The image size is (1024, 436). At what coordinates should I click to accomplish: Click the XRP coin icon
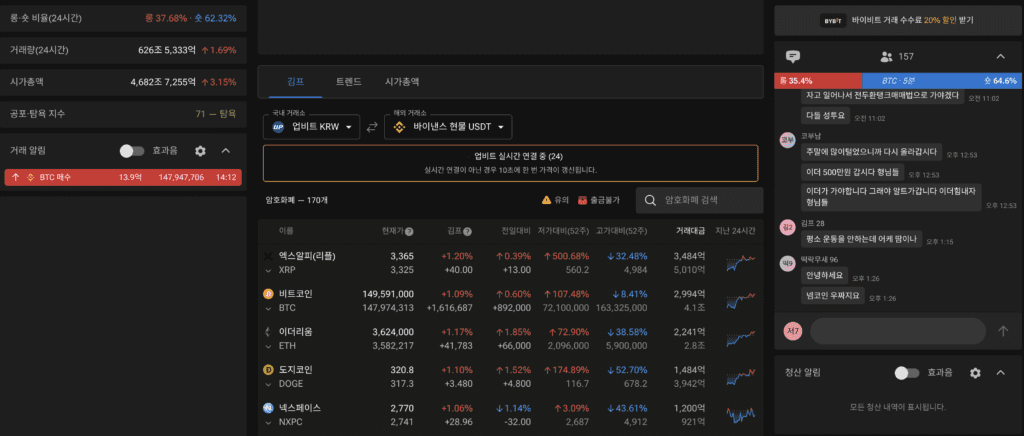click(268, 255)
